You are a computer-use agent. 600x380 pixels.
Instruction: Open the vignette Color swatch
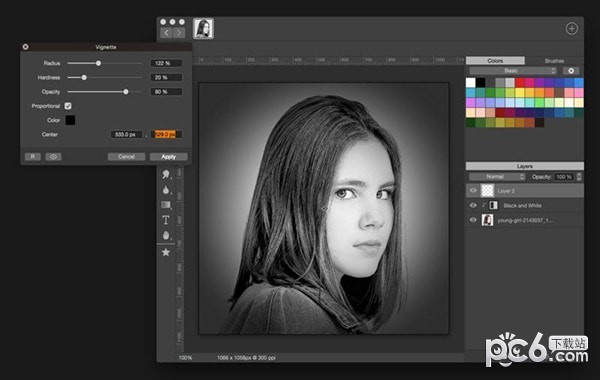coord(70,120)
